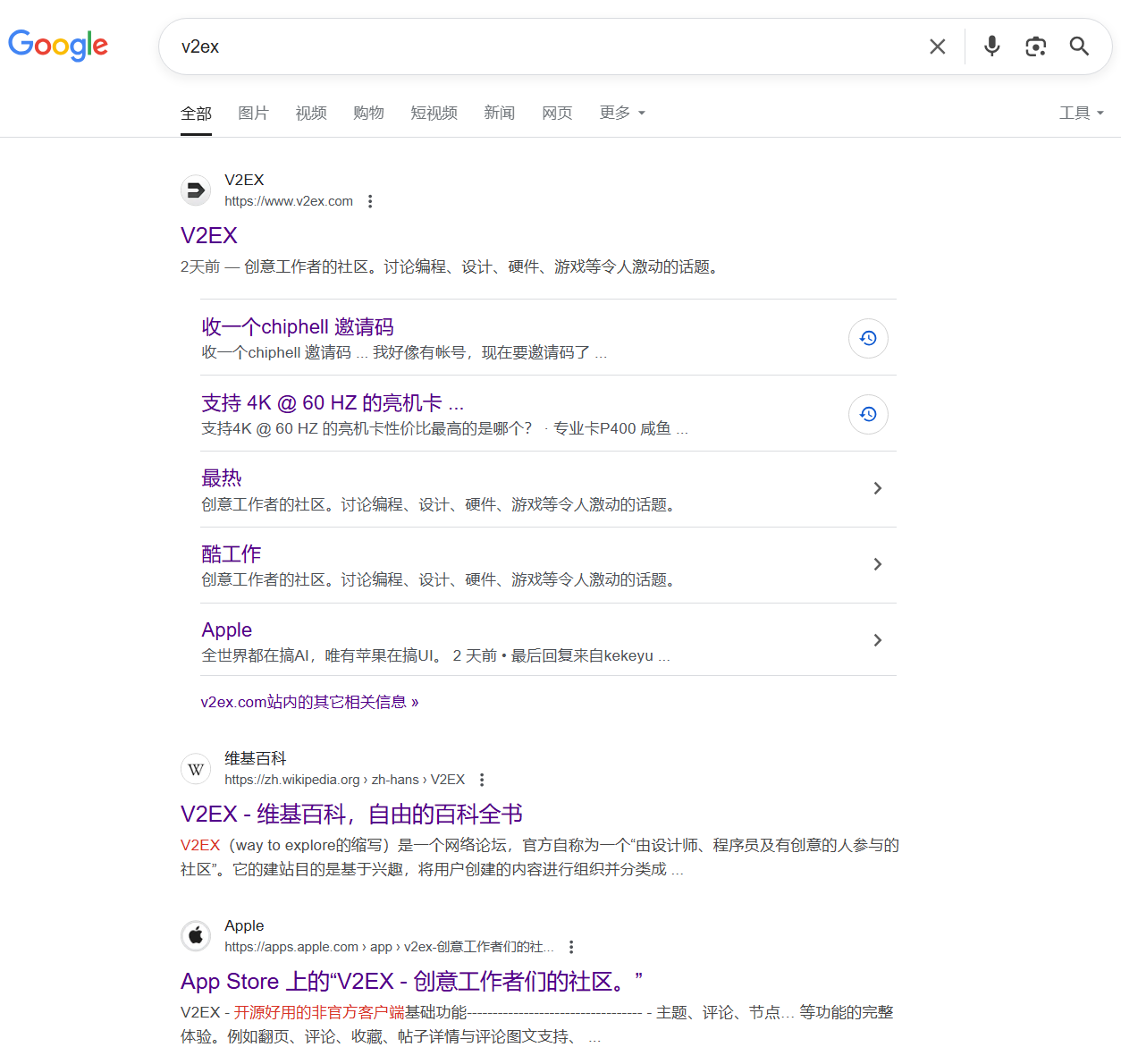Clear the search box with X icon
The height and width of the screenshot is (1064, 1121).
[937, 46]
